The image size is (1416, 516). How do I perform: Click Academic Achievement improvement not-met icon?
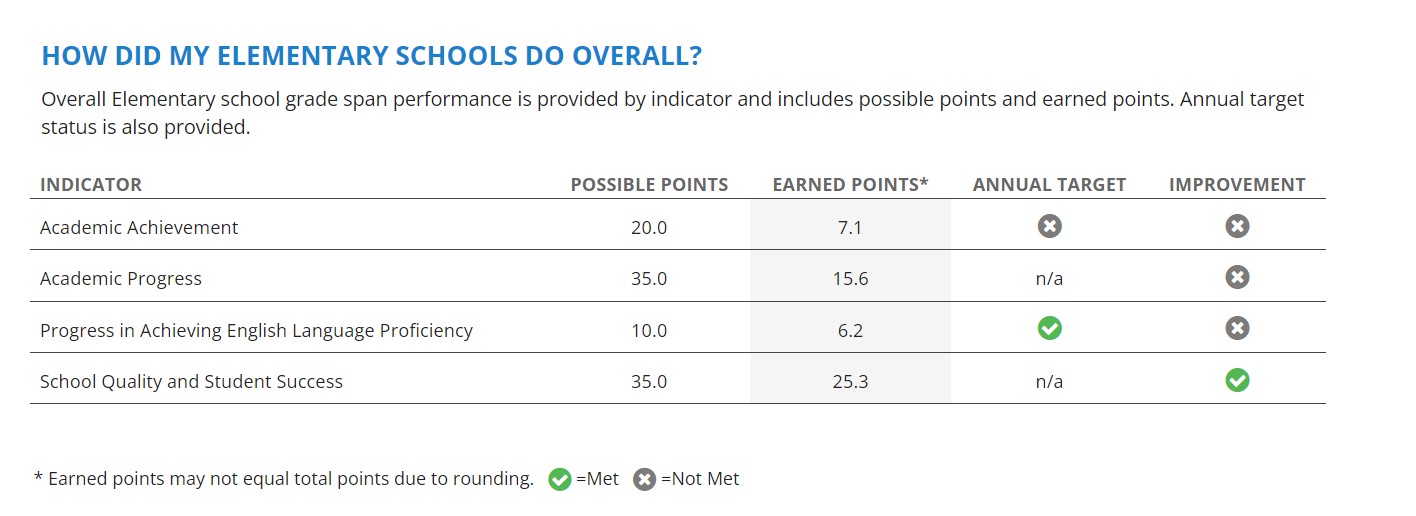1237,227
